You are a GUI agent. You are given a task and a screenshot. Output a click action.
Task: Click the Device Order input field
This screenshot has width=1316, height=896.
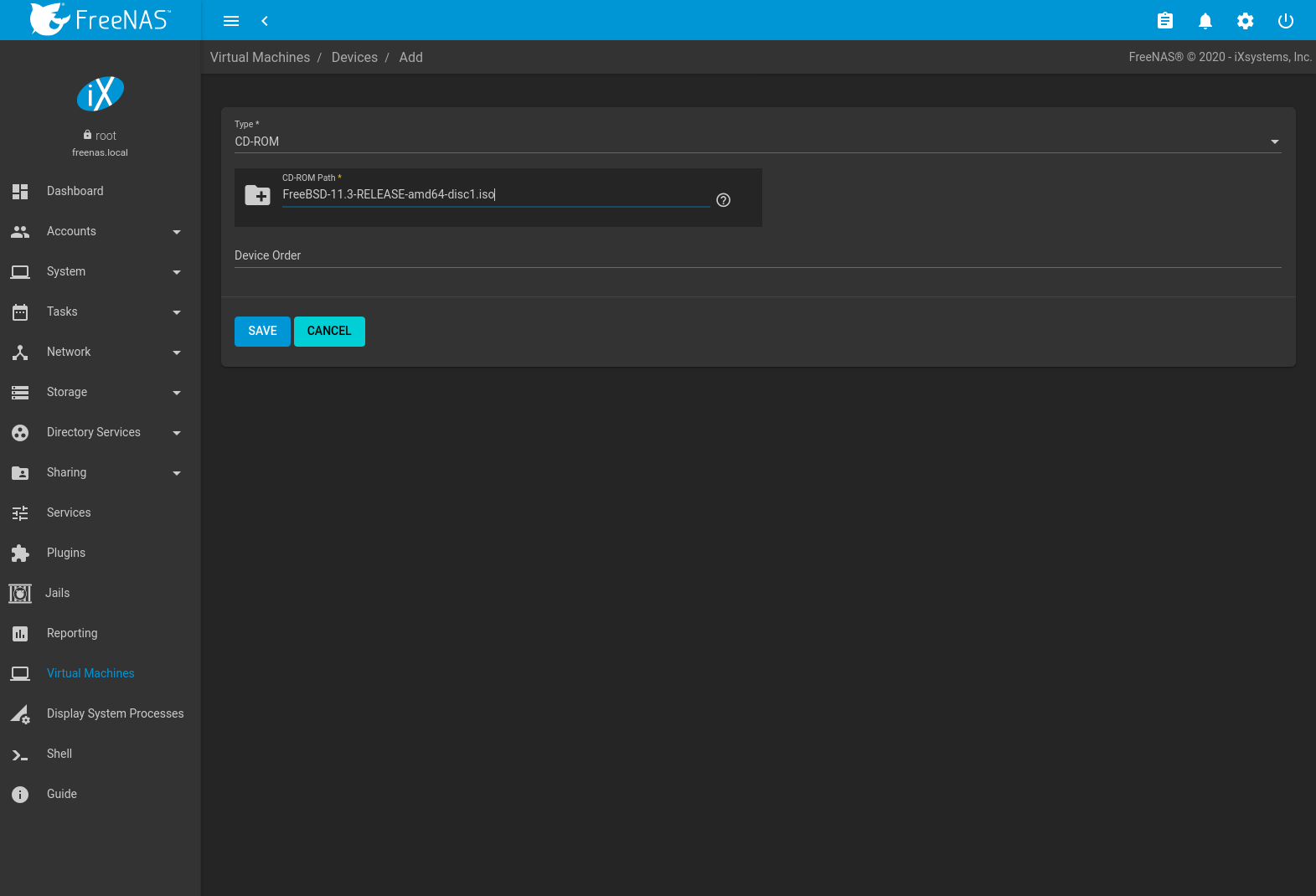757,255
